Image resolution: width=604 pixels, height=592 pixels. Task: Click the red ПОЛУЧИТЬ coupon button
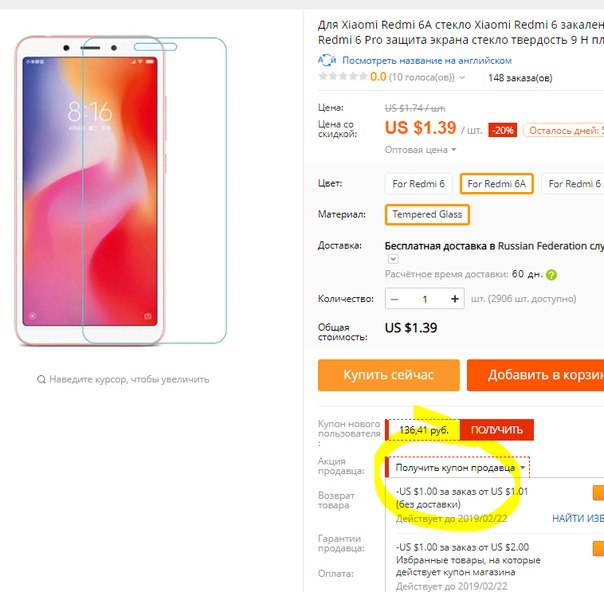497,430
